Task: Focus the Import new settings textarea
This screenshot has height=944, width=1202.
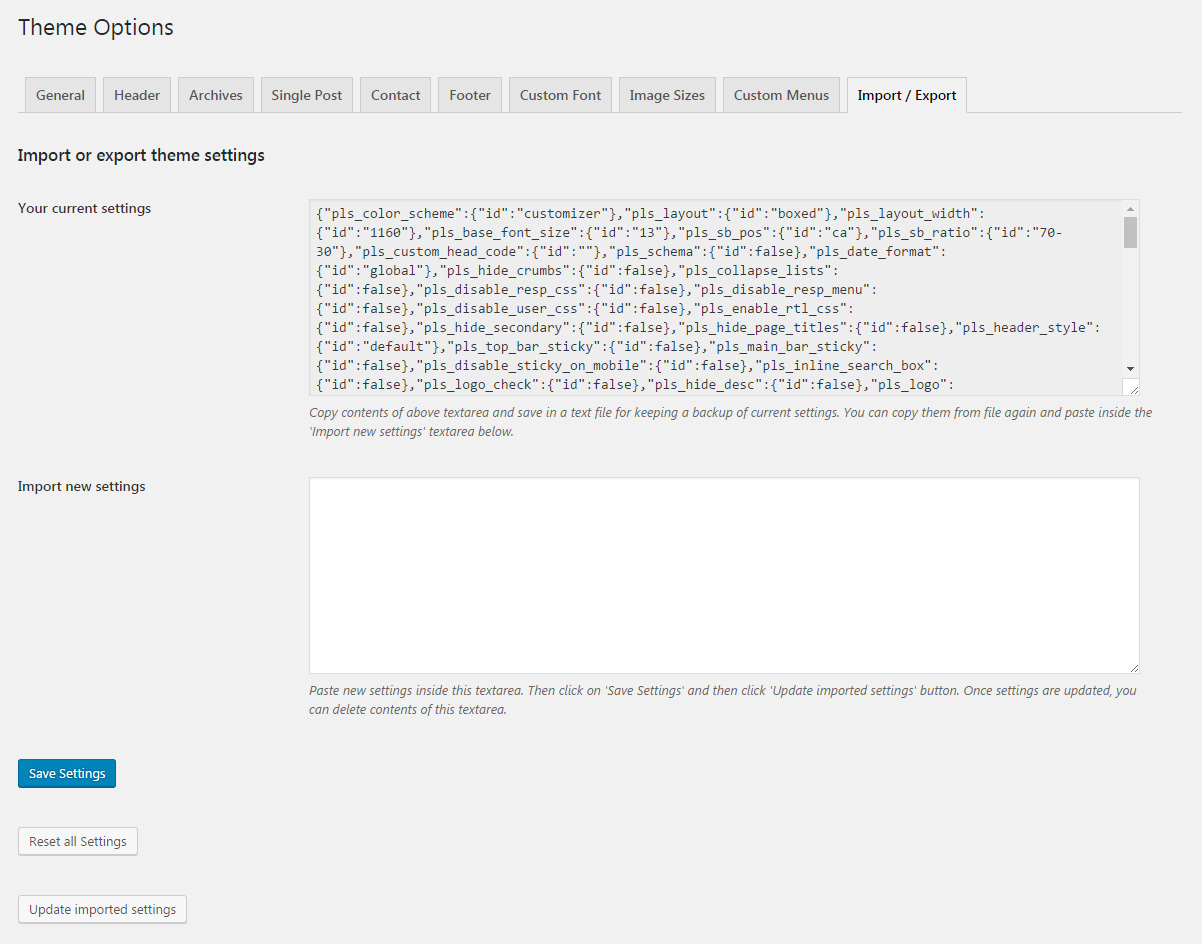Action: pyautogui.click(x=723, y=575)
